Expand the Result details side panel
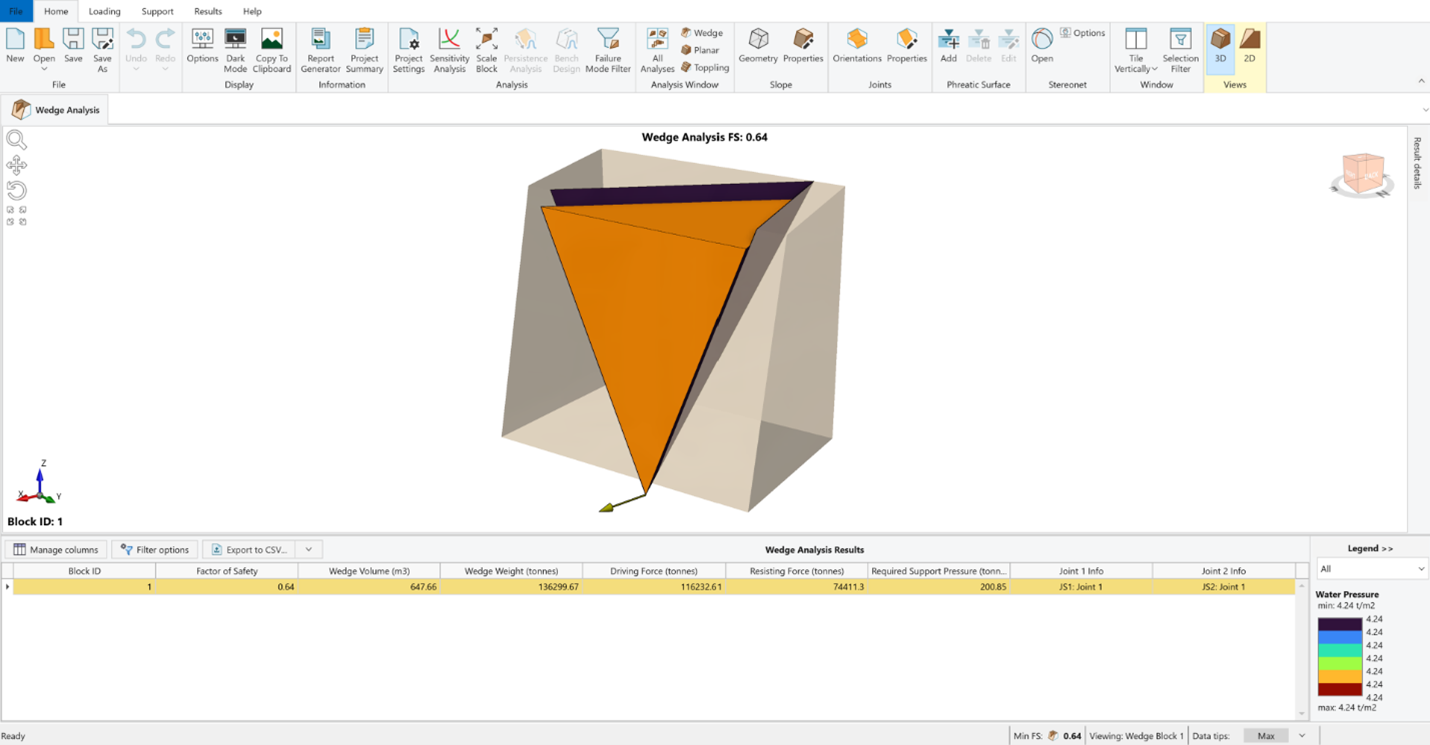 (x=1417, y=163)
